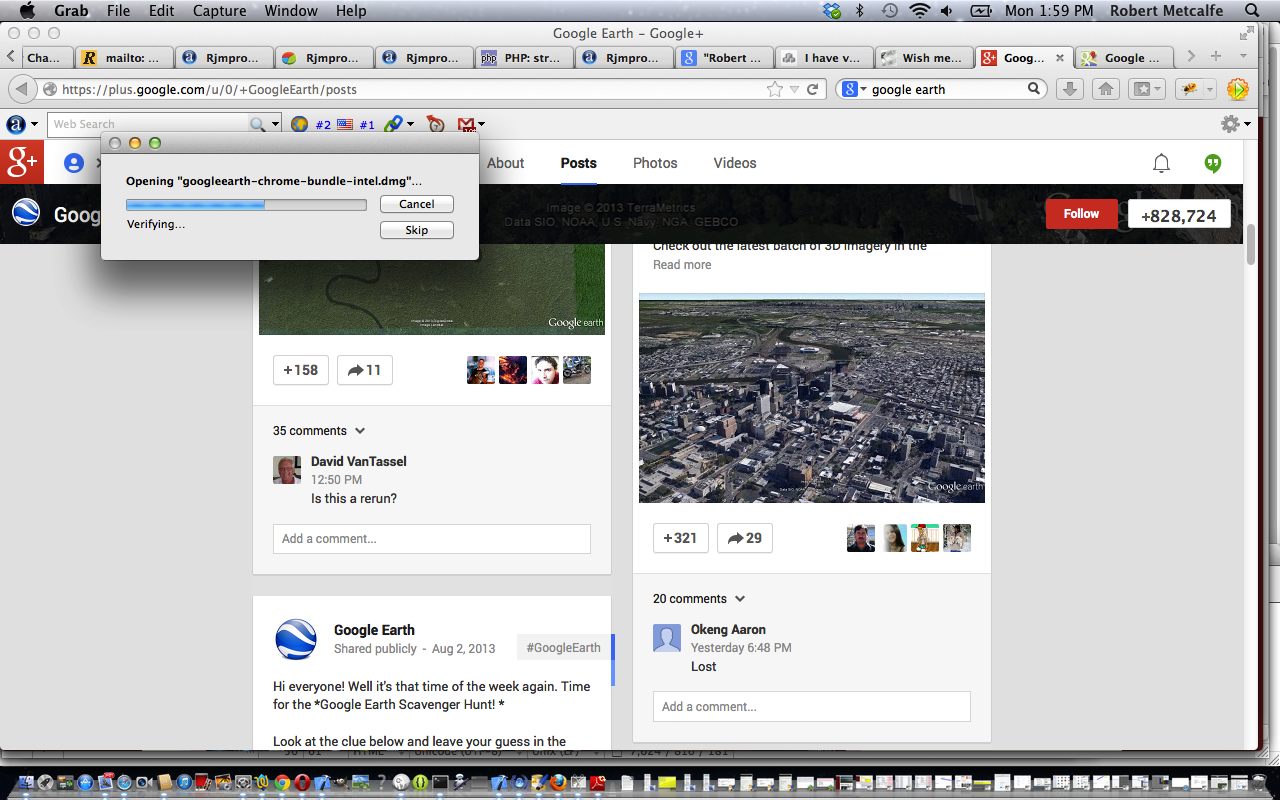1280x800 pixels.
Task: Open Hangouts chat icon
Action: (1212, 163)
